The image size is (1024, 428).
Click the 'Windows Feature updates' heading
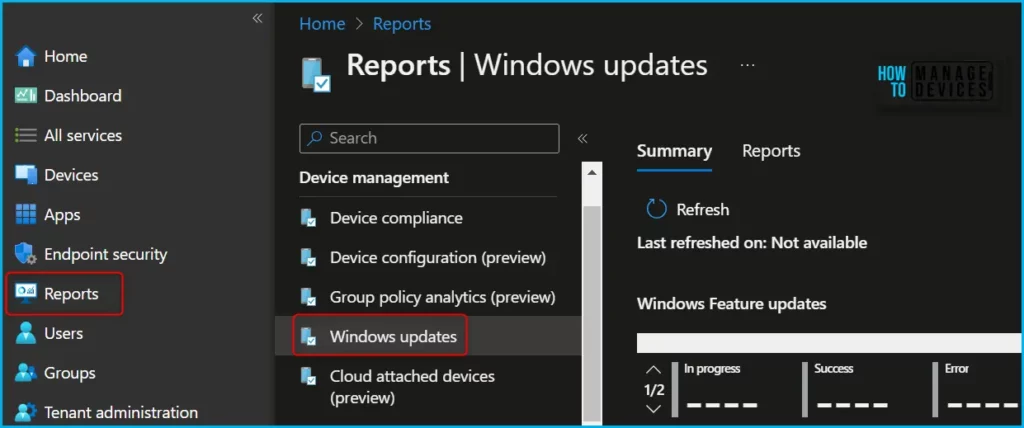click(731, 304)
